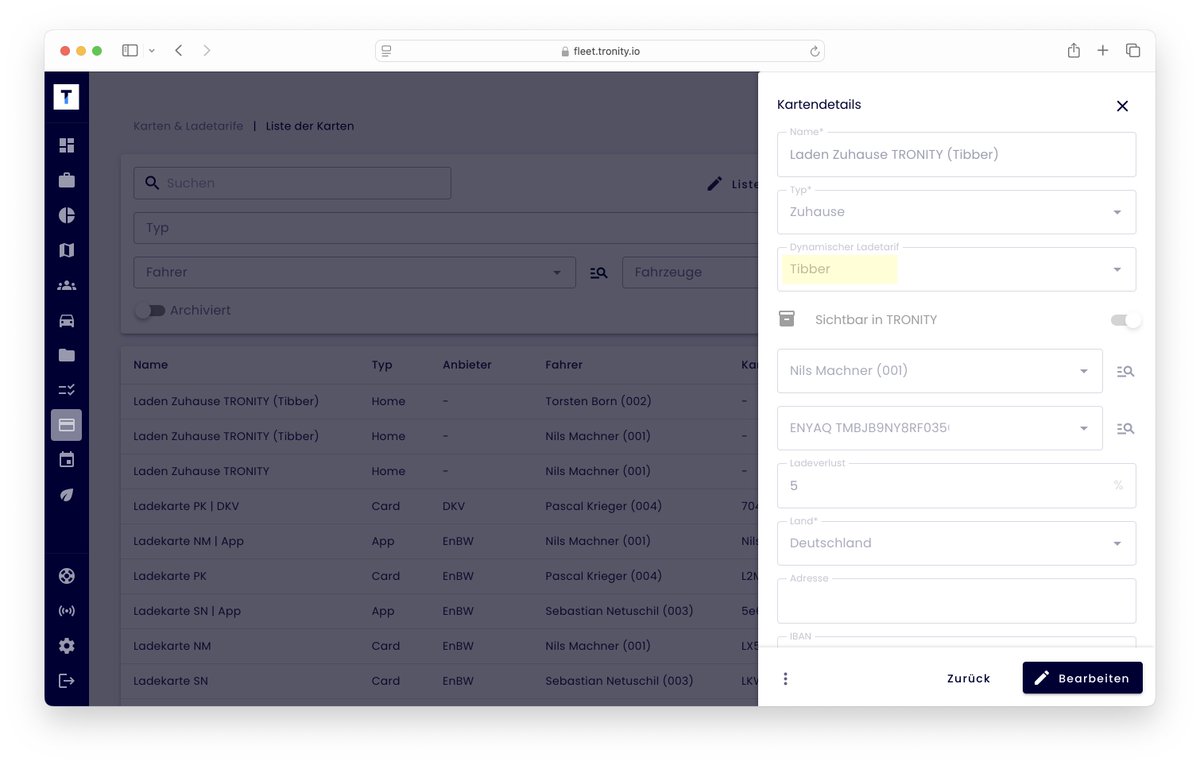Viewport: 1200px width, 765px height.
Task: Click the Name field in Kartendetails
Action: point(956,155)
